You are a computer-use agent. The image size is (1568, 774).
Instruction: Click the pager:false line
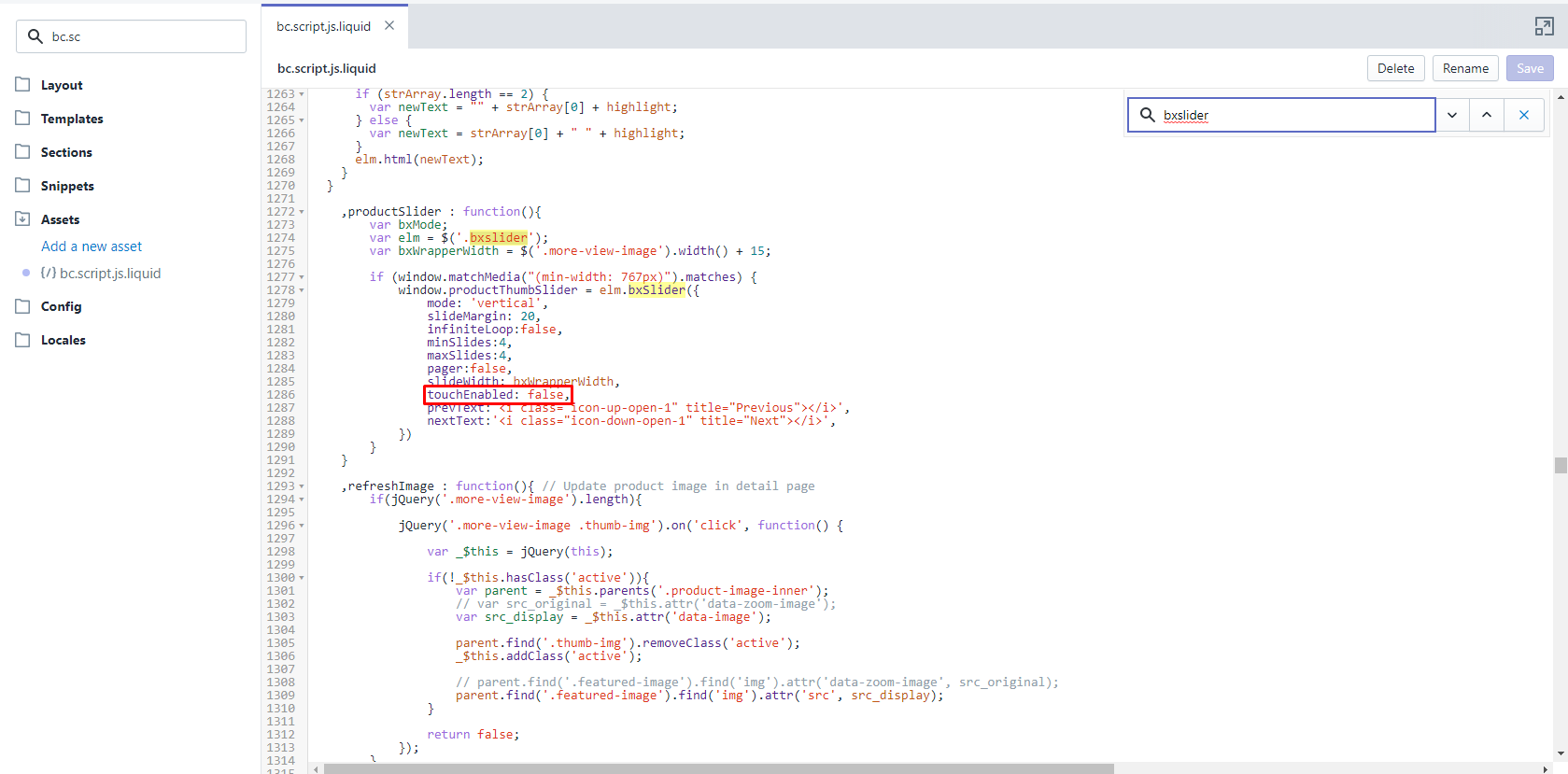tap(470, 369)
